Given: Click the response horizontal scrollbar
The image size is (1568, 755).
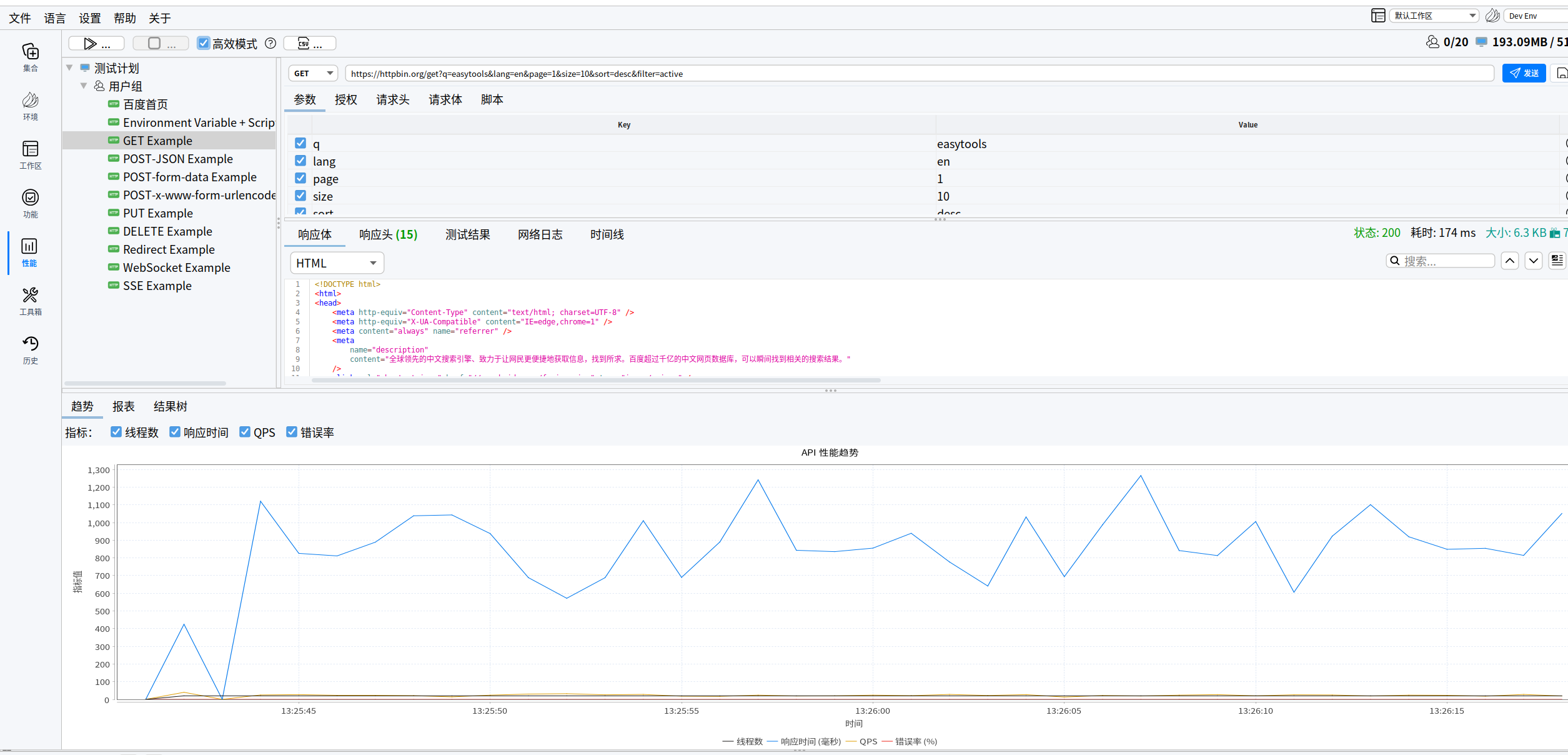Looking at the screenshot, I should (596, 380).
